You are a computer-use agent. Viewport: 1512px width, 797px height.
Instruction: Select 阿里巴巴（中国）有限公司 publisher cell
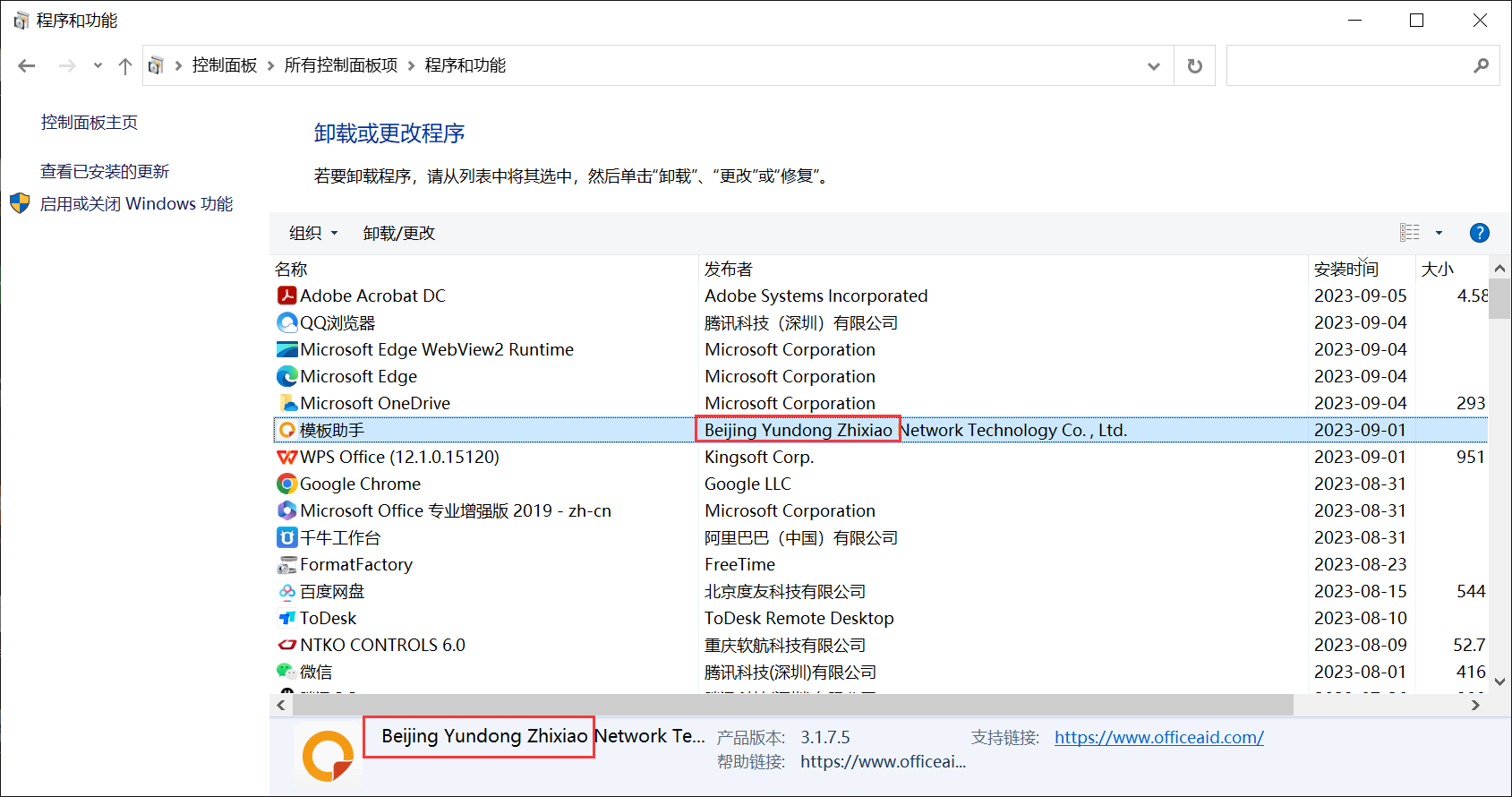pyautogui.click(x=801, y=537)
